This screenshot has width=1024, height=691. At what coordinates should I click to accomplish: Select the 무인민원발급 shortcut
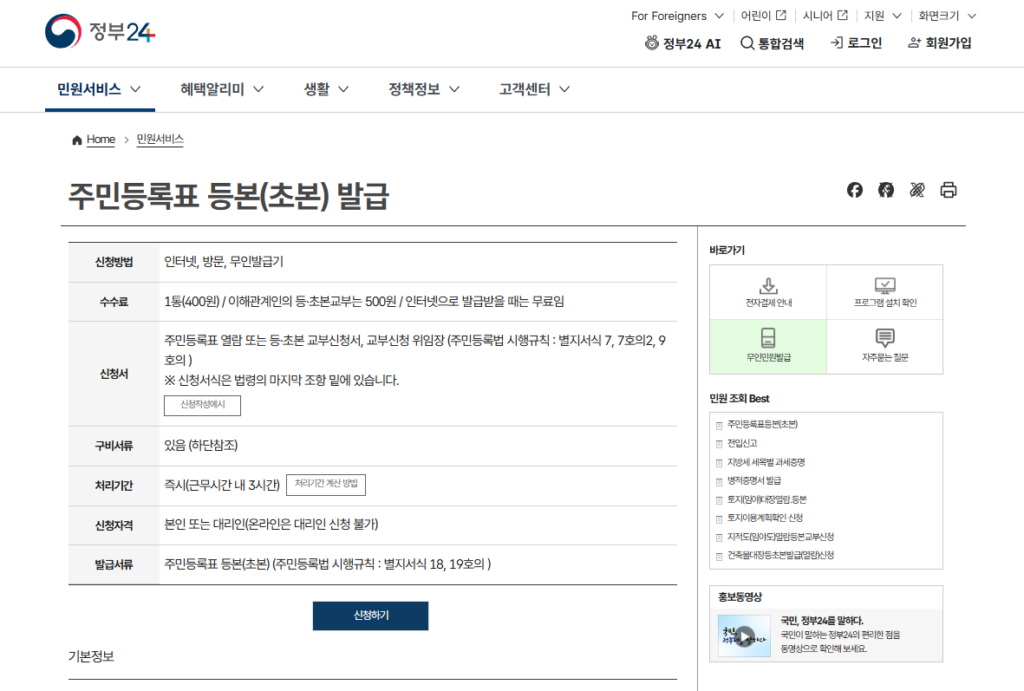click(768, 346)
